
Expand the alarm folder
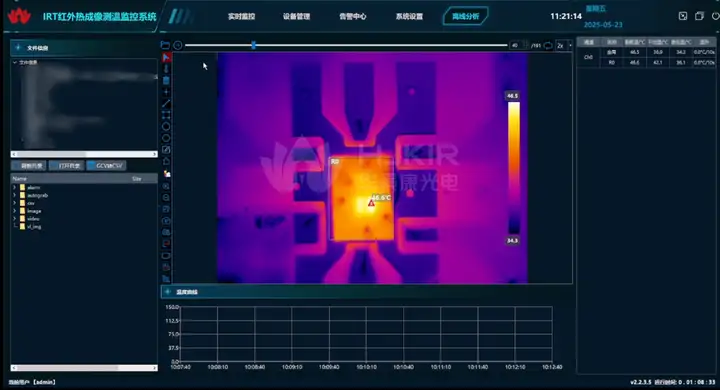coord(15,187)
